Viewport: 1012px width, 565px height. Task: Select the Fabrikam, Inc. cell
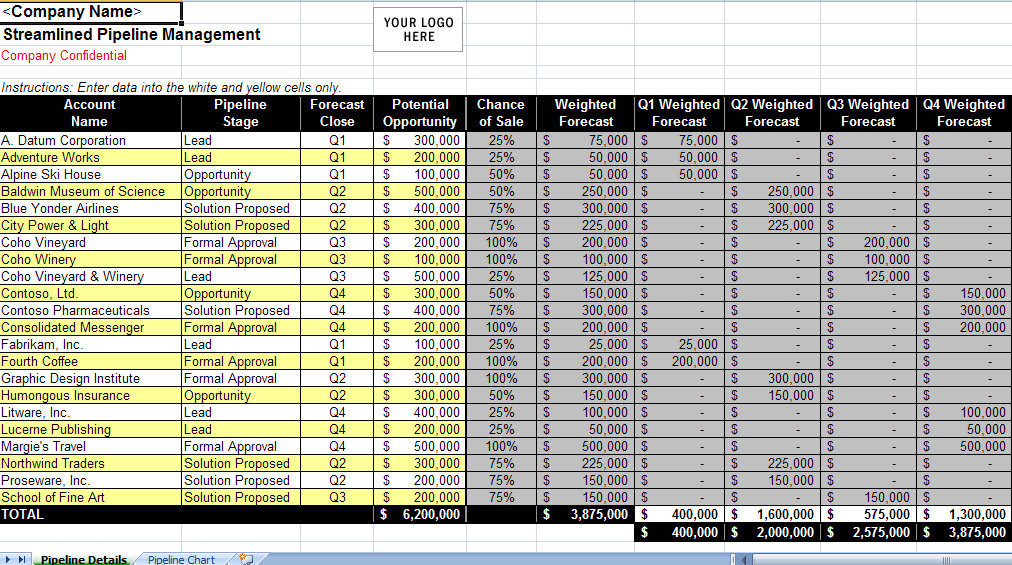(x=90, y=344)
